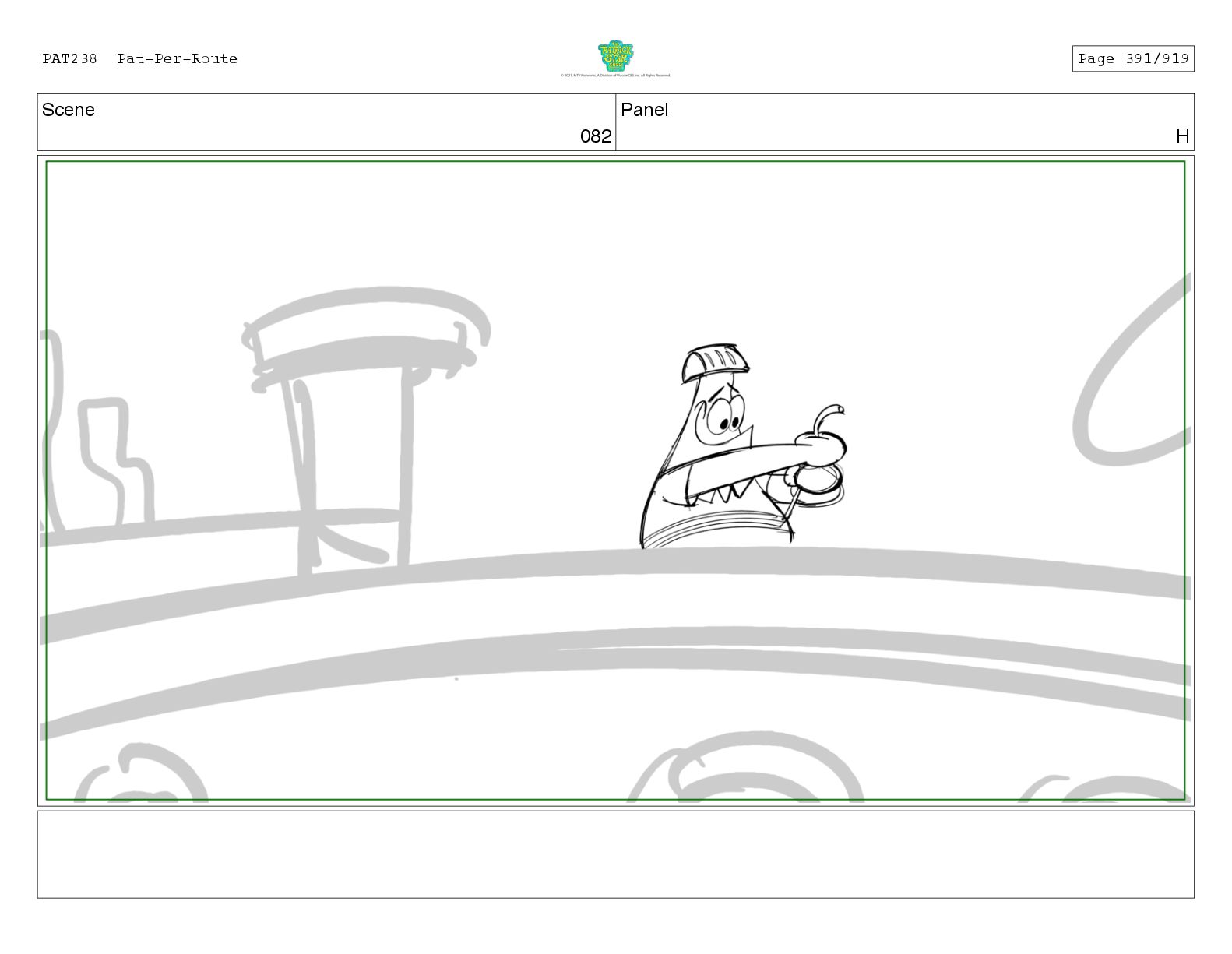
Task: Select the 'Pat-Per-Route' title text
Action: click(178, 59)
